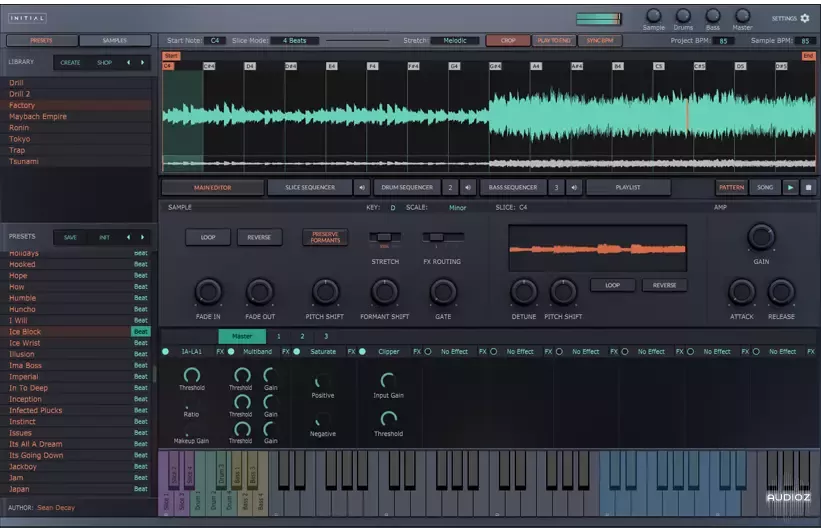The width and height of the screenshot is (821, 532).
Task: Toggle Preserve Formants
Action: pyautogui.click(x=325, y=237)
